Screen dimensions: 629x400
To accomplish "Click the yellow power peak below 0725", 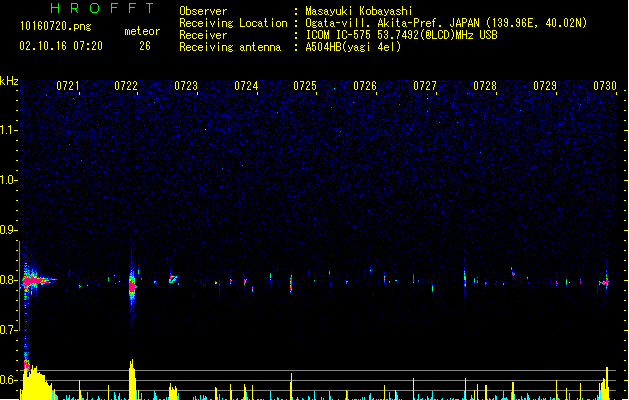I will pos(291,386).
